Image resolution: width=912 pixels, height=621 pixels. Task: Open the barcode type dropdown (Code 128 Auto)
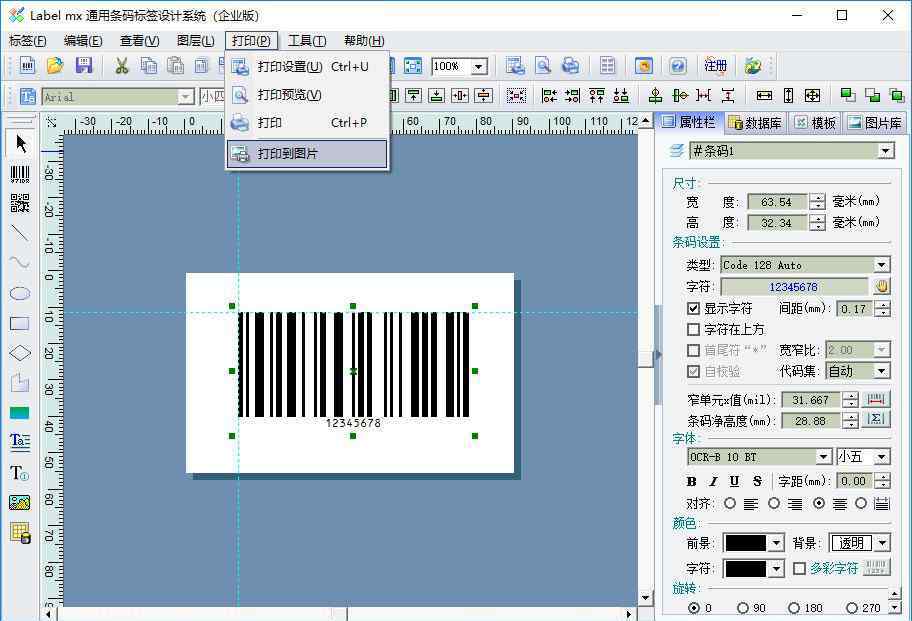coord(882,265)
